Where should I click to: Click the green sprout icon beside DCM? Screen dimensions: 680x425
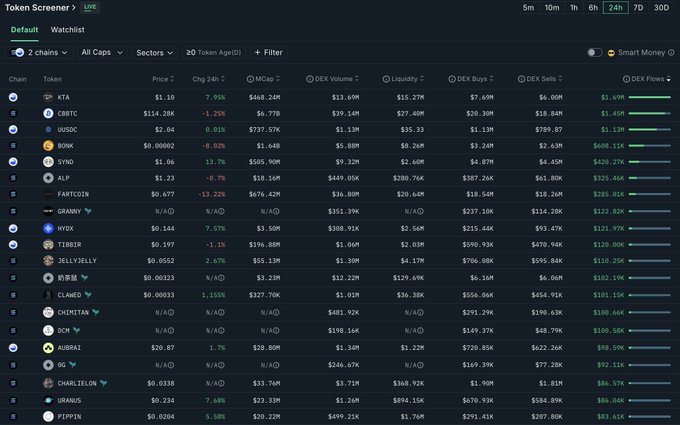point(77,330)
